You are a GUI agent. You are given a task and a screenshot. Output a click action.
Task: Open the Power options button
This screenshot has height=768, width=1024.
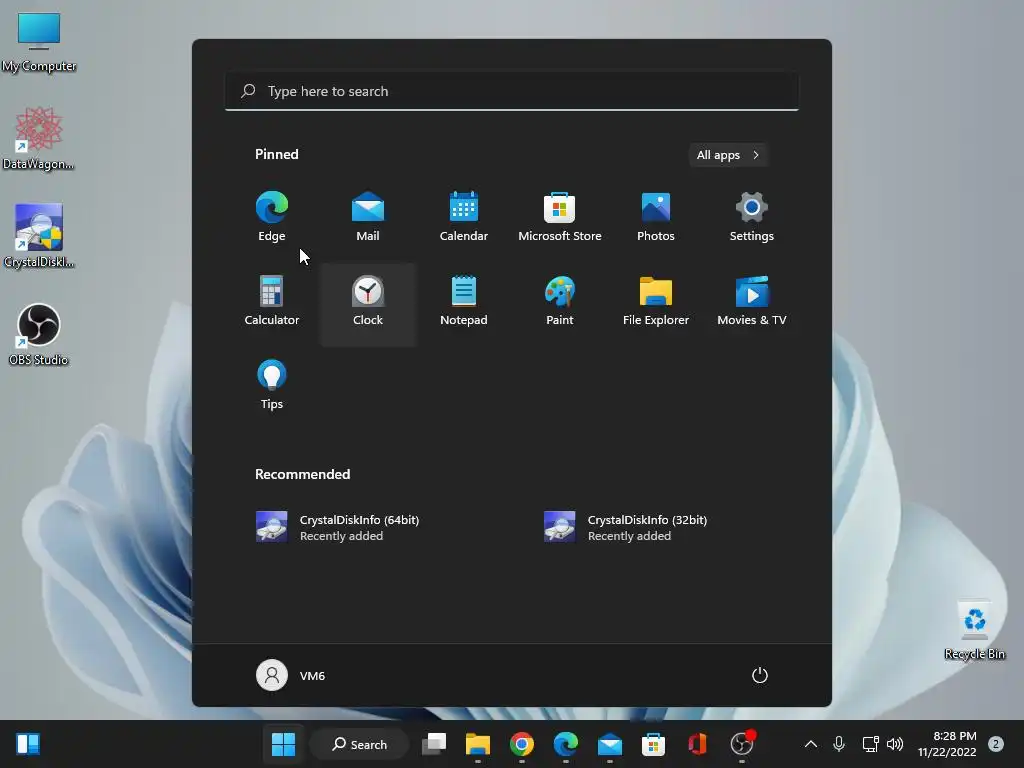pyautogui.click(x=760, y=675)
